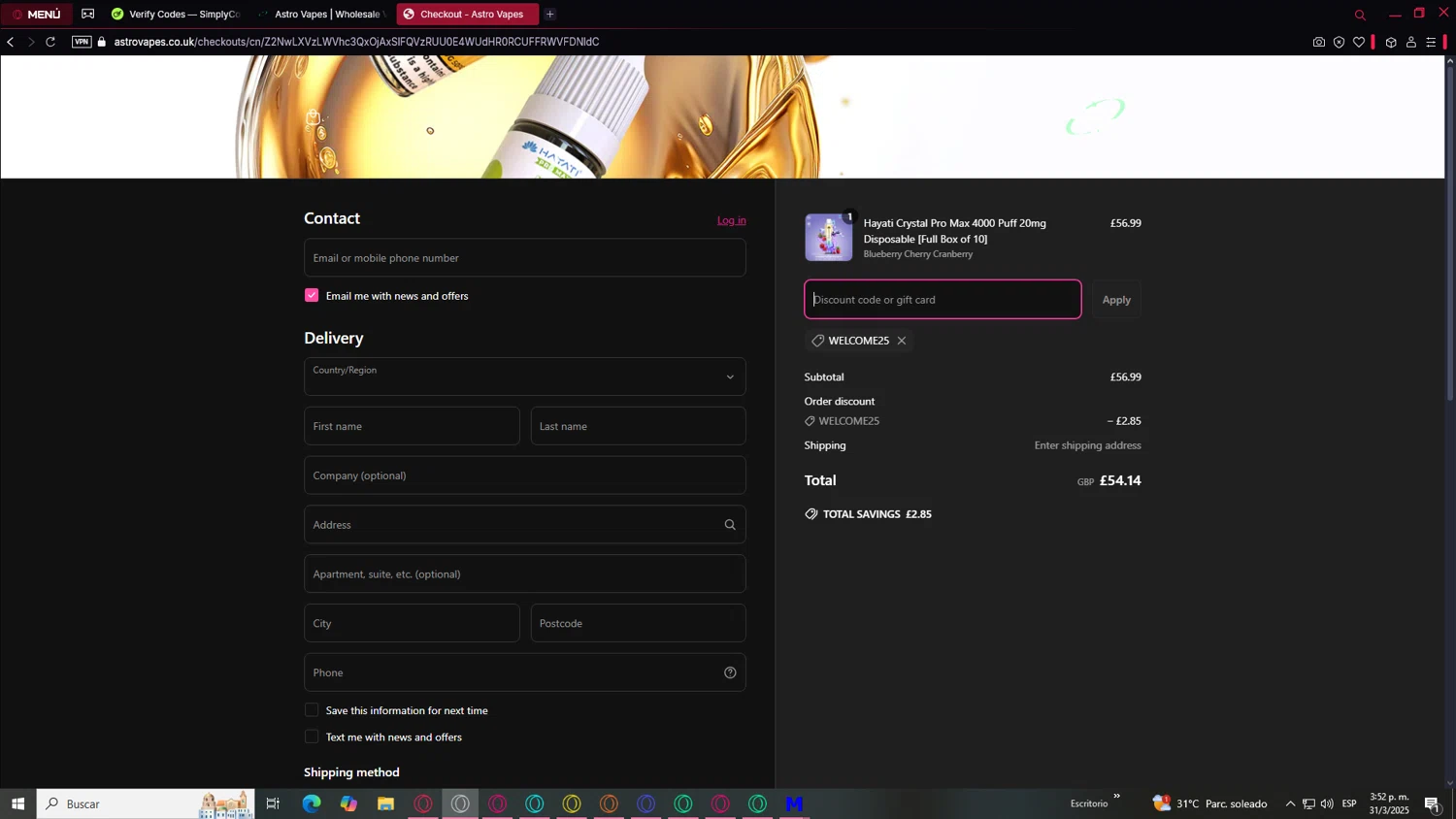The width and height of the screenshot is (1456, 819).
Task: Open the extensions cube icon
Action: (x=1391, y=42)
